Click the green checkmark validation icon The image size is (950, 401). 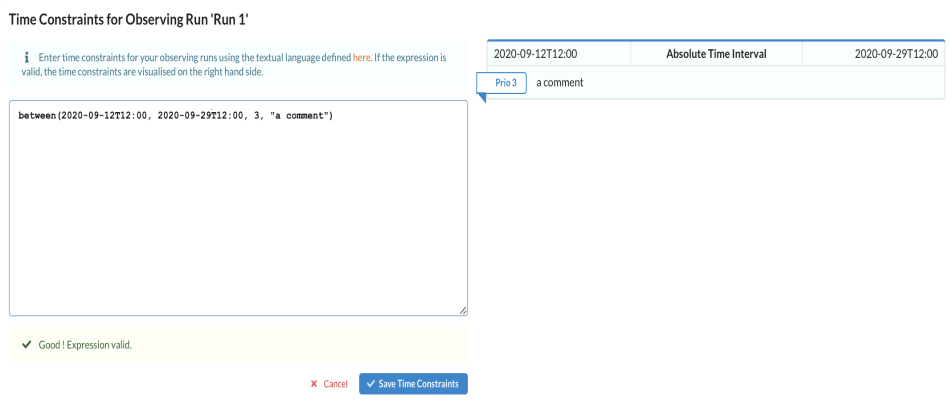coord(25,345)
